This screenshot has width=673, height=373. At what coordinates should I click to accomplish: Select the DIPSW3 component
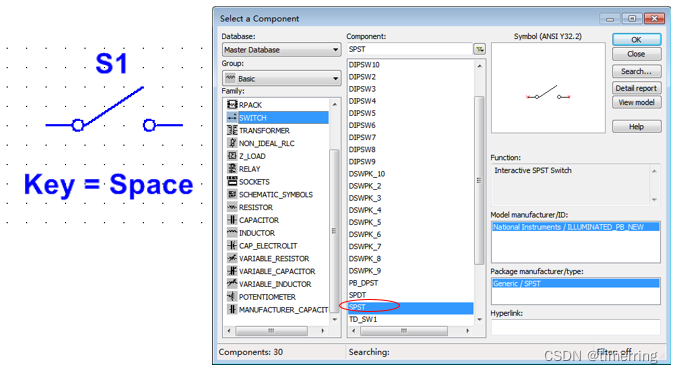[362, 89]
